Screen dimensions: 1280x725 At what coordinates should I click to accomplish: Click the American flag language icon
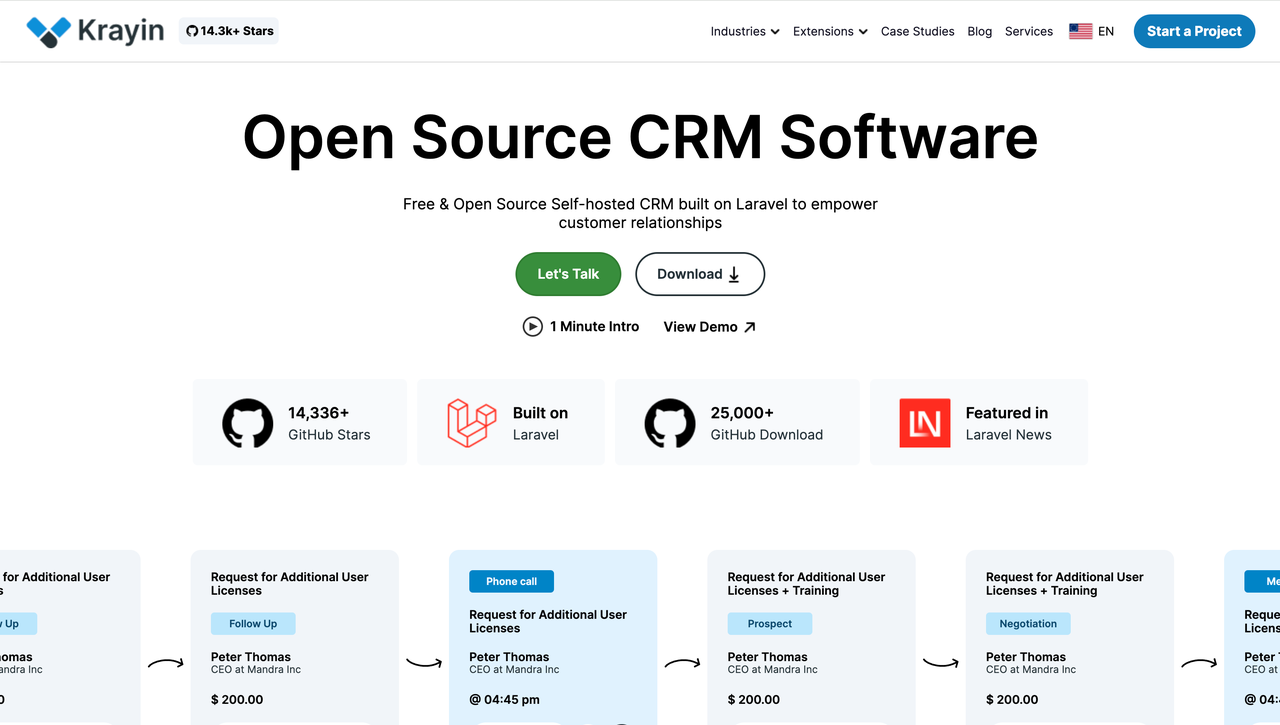click(x=1080, y=30)
